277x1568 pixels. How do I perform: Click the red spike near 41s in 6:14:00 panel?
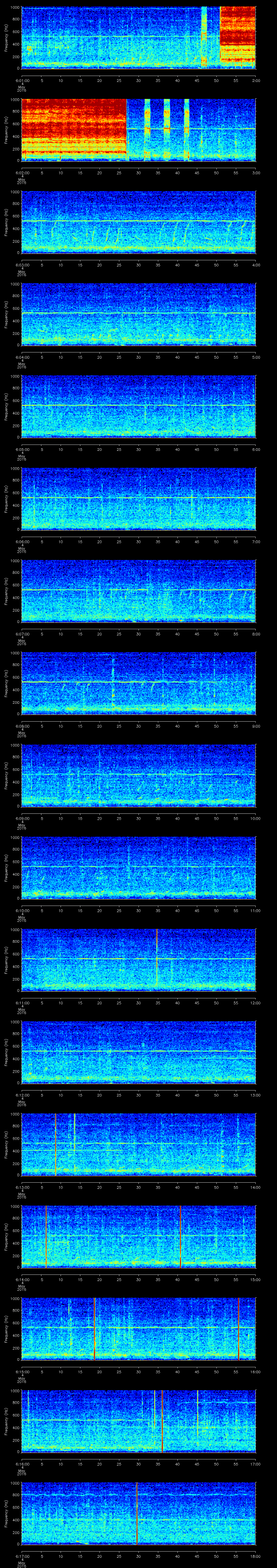point(181,1237)
